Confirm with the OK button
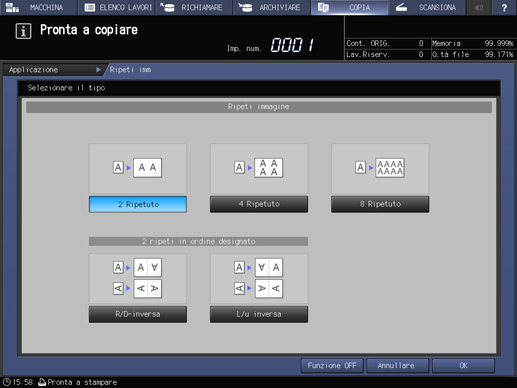This screenshot has width=517, height=388. click(463, 366)
